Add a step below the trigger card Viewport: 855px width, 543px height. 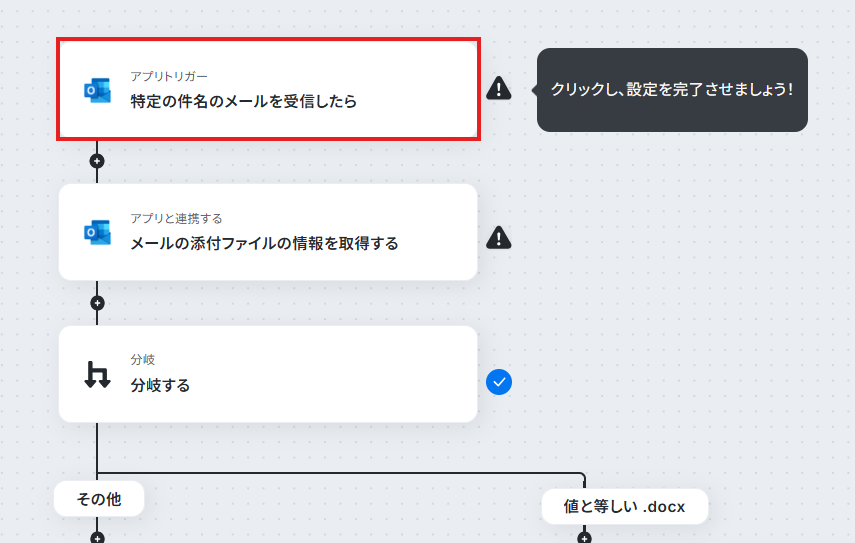[97, 161]
